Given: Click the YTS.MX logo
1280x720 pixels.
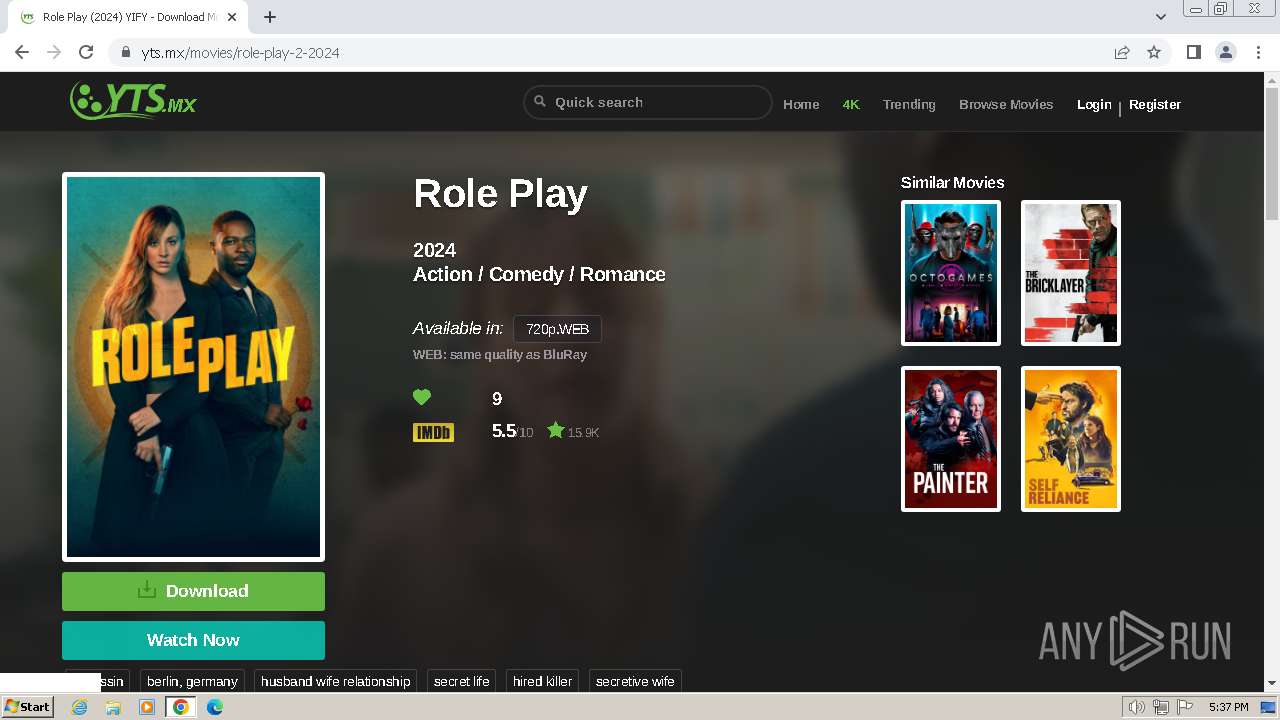Looking at the screenshot, I should (133, 101).
